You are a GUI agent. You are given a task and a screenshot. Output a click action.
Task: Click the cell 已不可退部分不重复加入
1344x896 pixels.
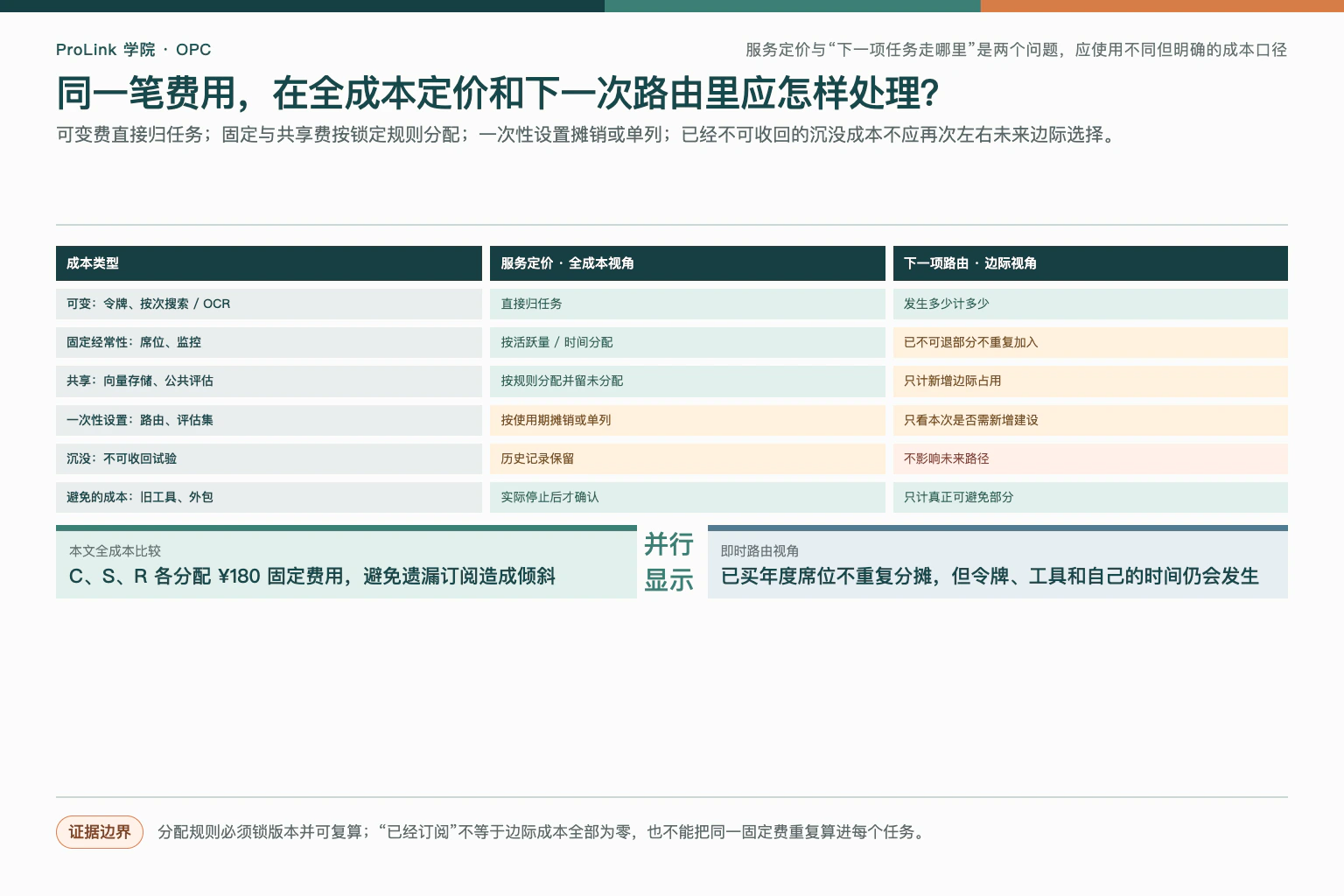pyautogui.click(x=1090, y=342)
